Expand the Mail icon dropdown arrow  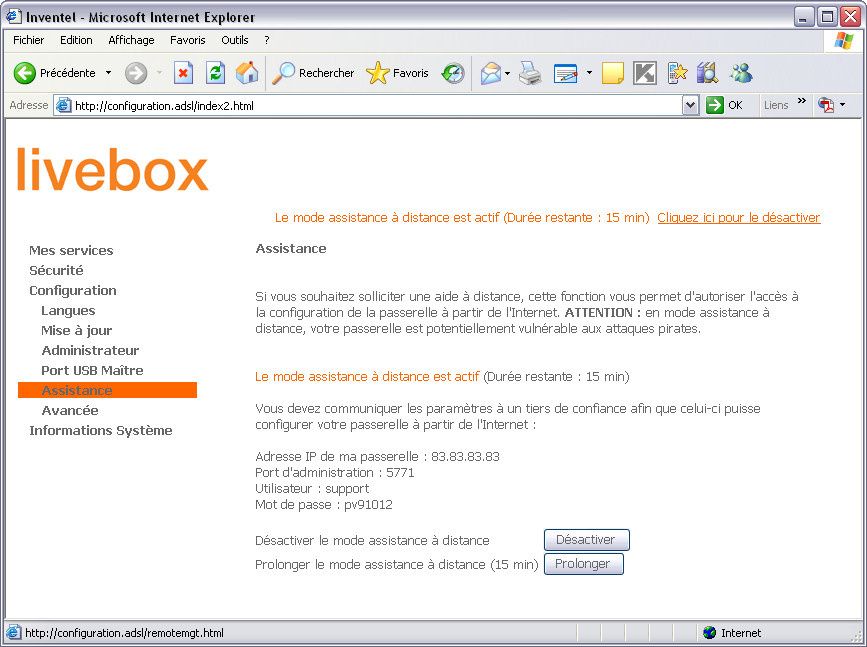click(508, 73)
